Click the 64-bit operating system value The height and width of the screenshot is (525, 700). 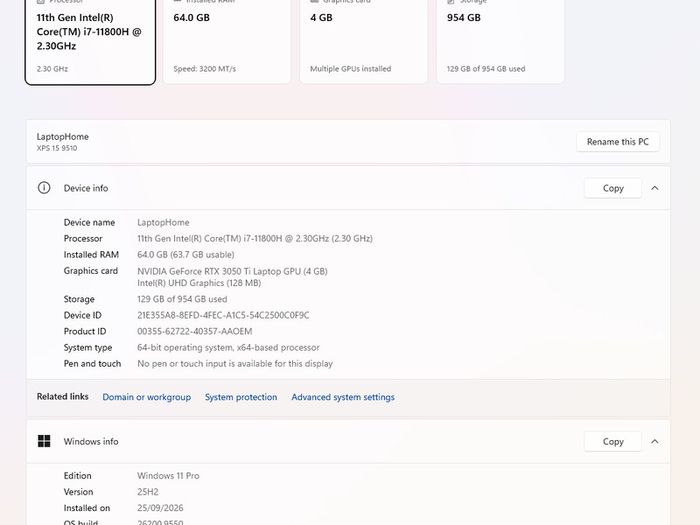point(228,347)
